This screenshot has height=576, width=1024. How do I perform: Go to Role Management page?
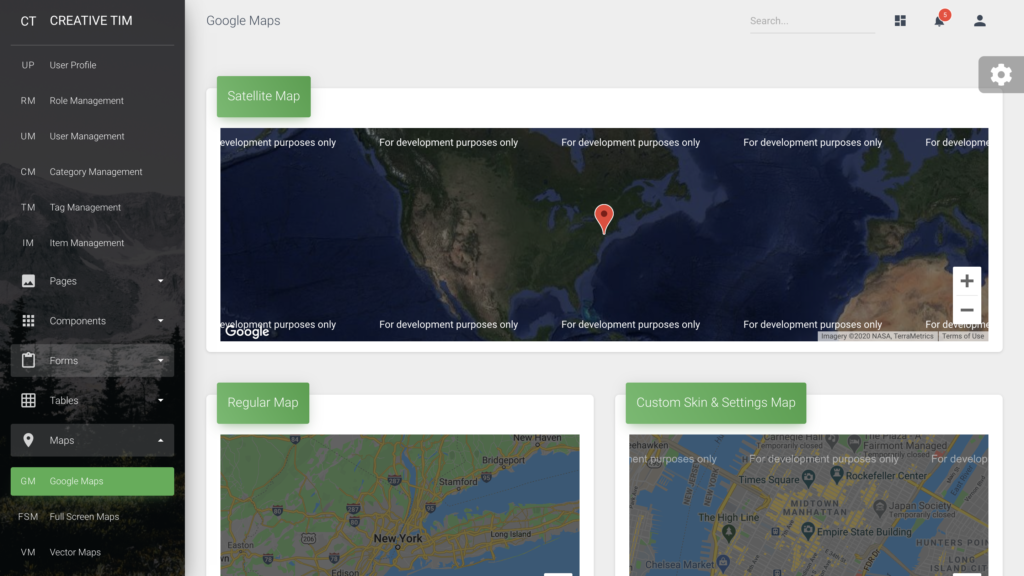[x=86, y=101]
